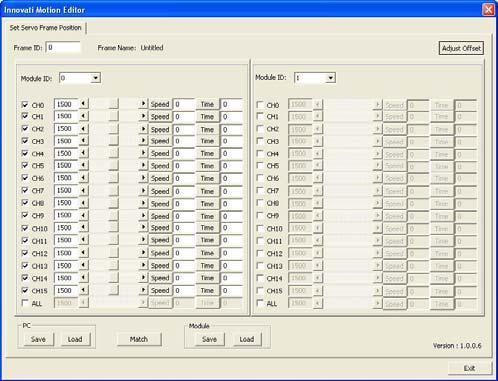This screenshot has width=498, height=381.
Task: Uncheck CH5 checkbox in Module 0 panel
Action: click(25, 165)
